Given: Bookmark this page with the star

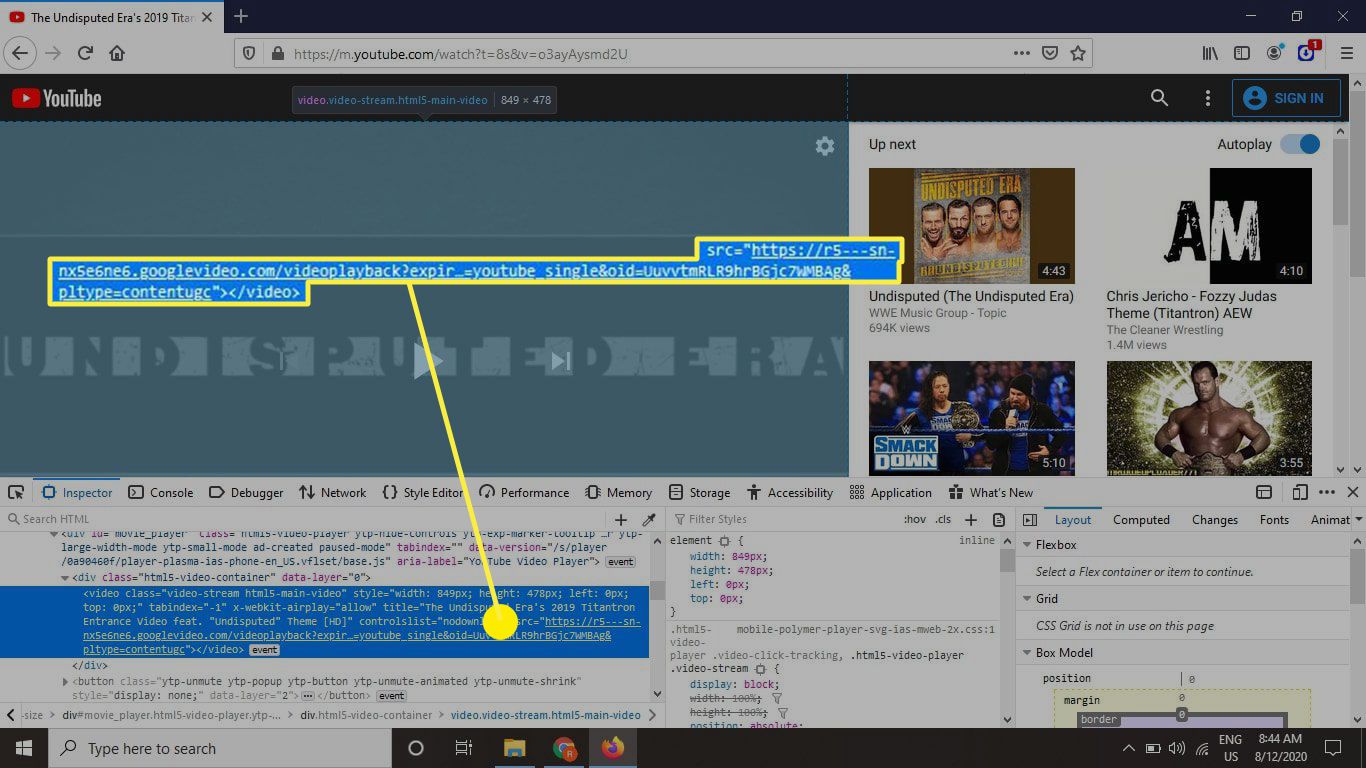Looking at the screenshot, I should (x=1078, y=53).
